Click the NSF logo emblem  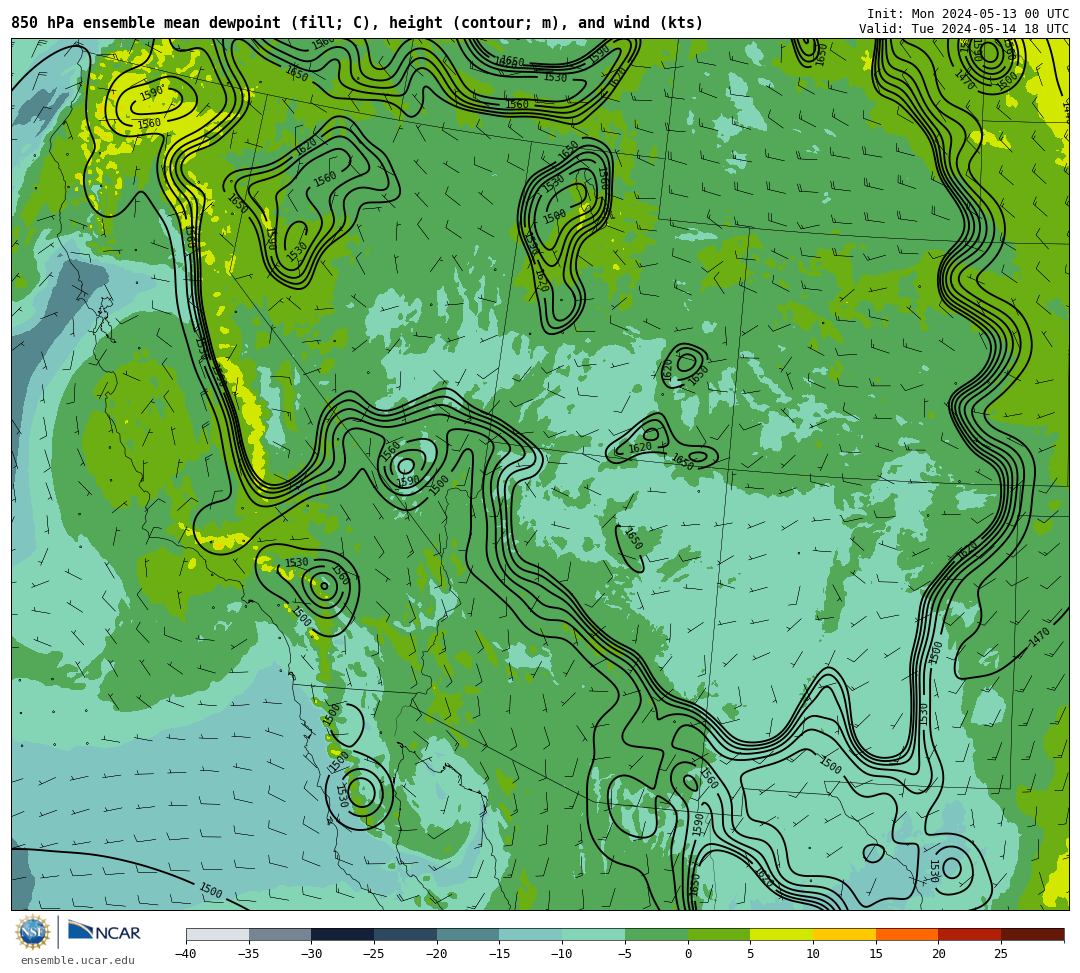tap(32, 932)
